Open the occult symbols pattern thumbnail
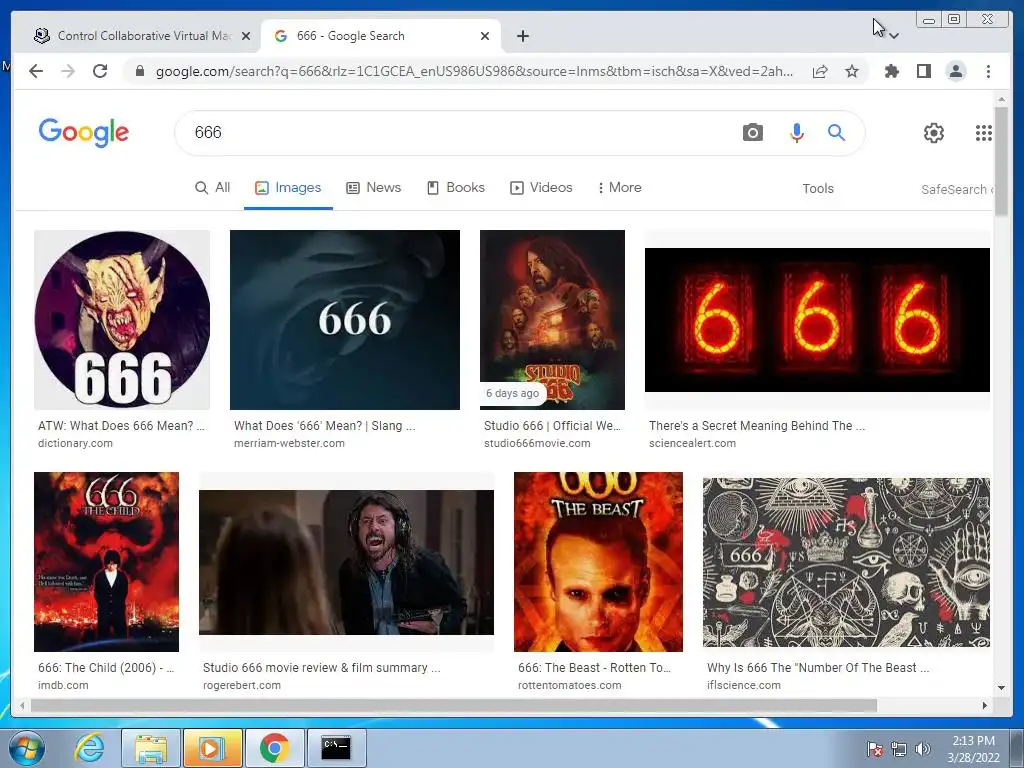This screenshot has height=768, width=1024. 846,562
